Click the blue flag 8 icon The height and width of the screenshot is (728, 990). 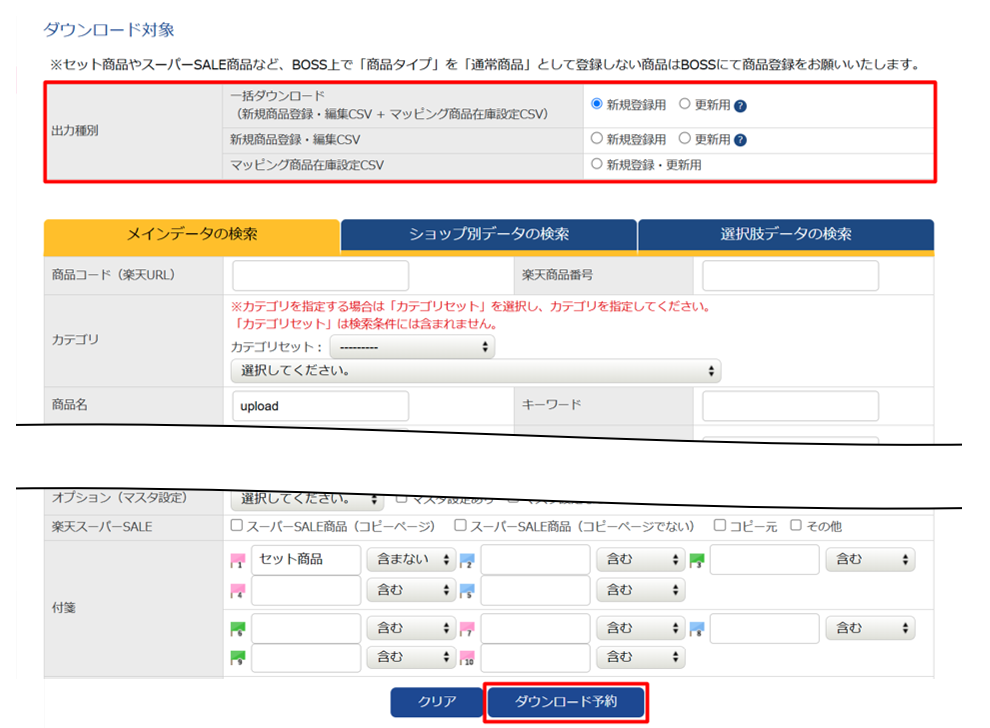pyautogui.click(x=696, y=629)
